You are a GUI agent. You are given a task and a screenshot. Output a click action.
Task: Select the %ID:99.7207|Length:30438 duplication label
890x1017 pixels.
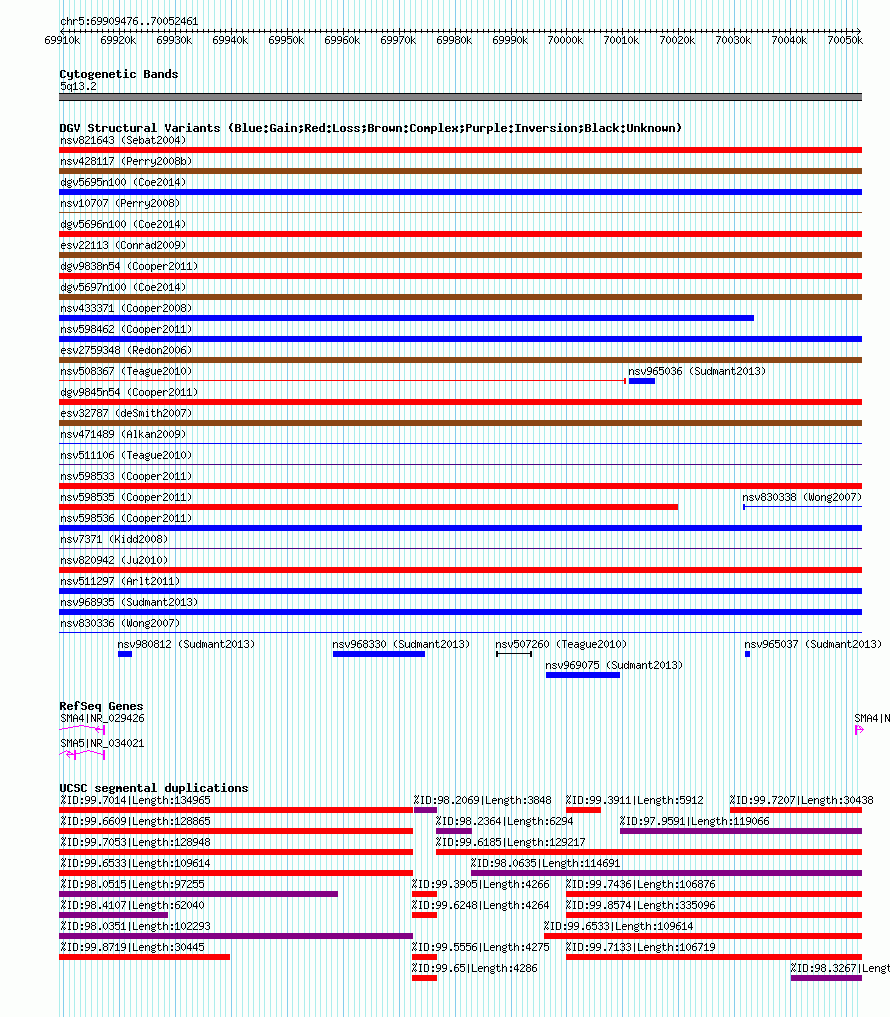pos(801,800)
